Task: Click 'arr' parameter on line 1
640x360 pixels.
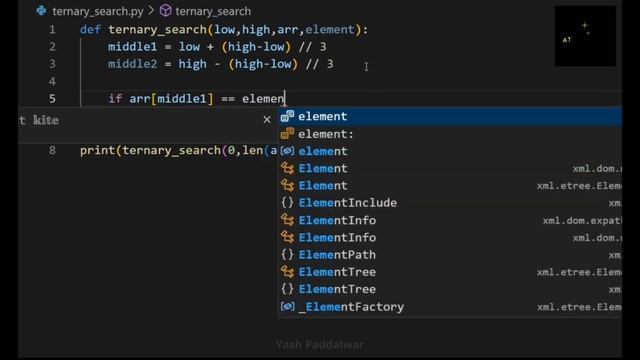Action: click(287, 29)
